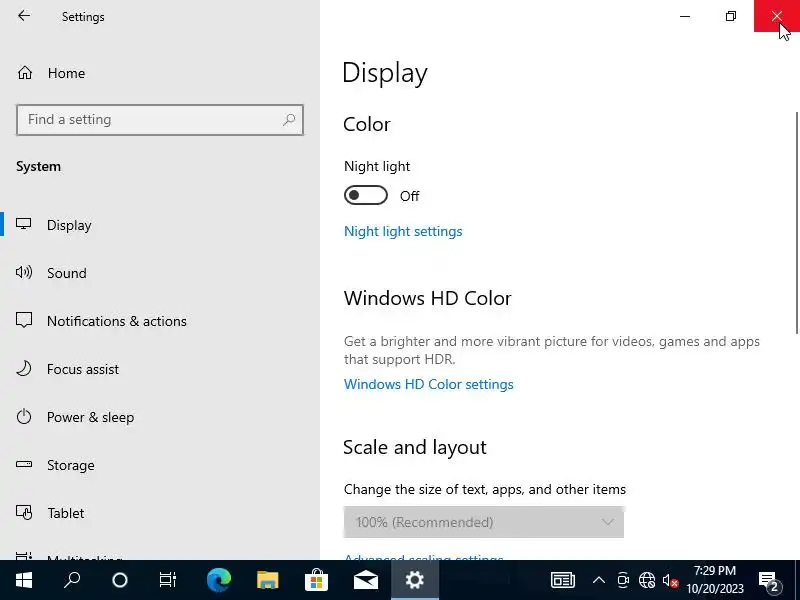The width and height of the screenshot is (800, 600).
Task: Go back with the Settings back arrow
Action: coord(23,16)
